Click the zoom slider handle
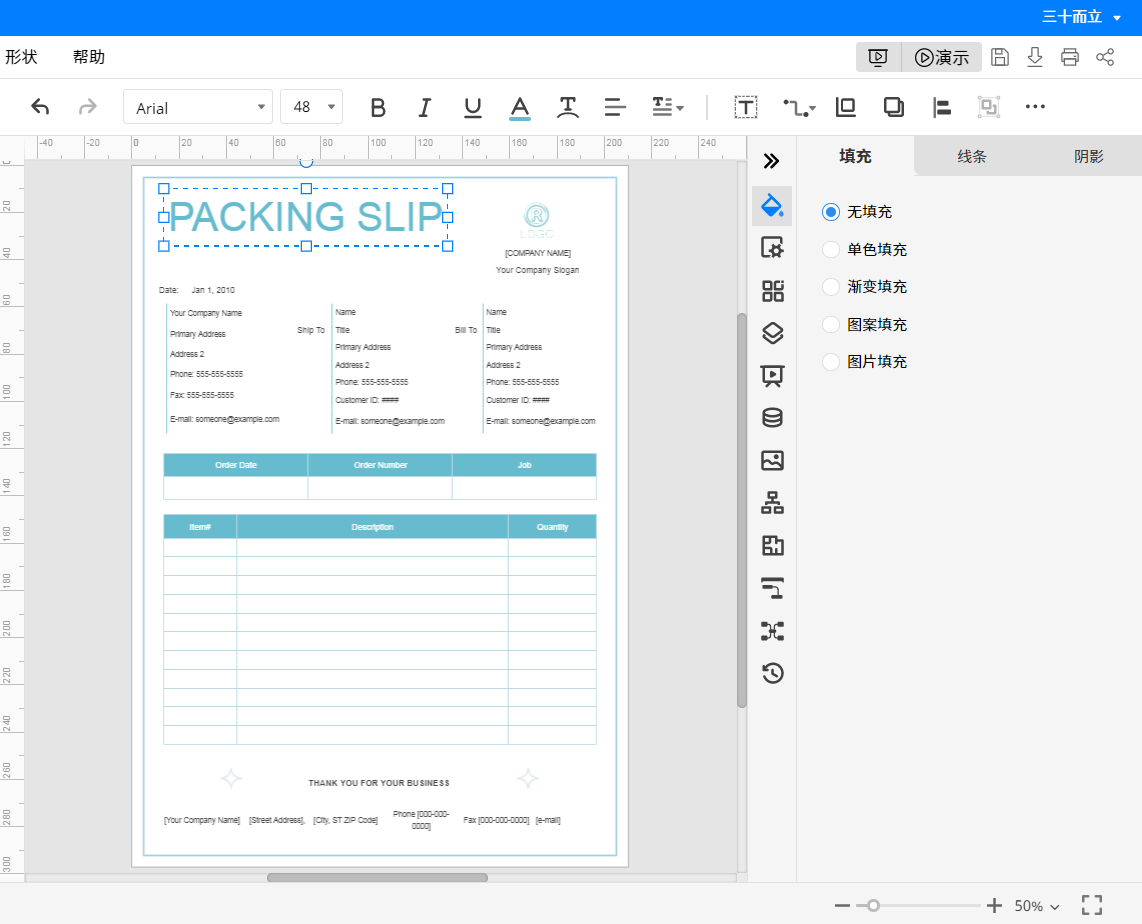1142x924 pixels. pos(873,906)
